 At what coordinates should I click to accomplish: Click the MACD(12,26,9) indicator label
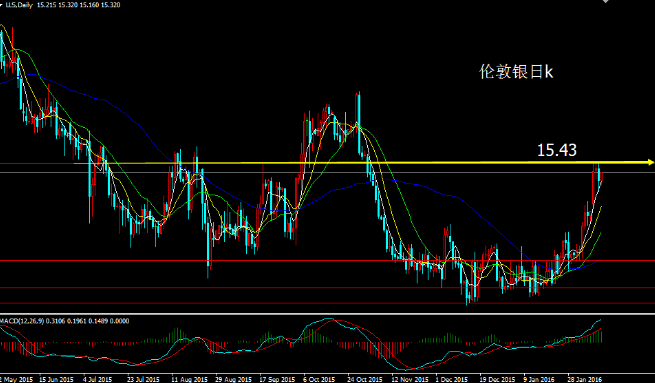tap(22, 321)
